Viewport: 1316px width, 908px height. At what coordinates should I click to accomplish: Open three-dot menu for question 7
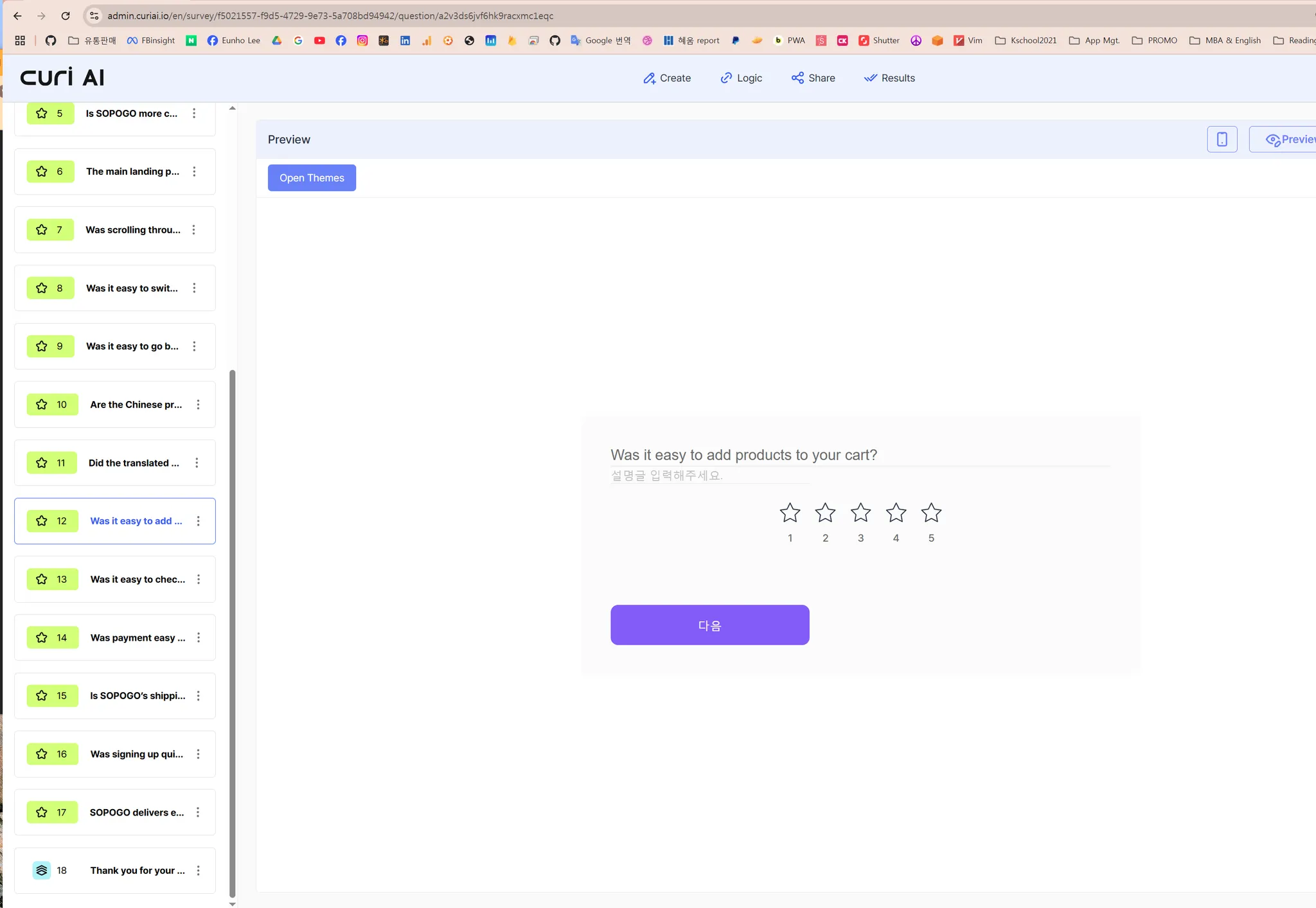(193, 229)
